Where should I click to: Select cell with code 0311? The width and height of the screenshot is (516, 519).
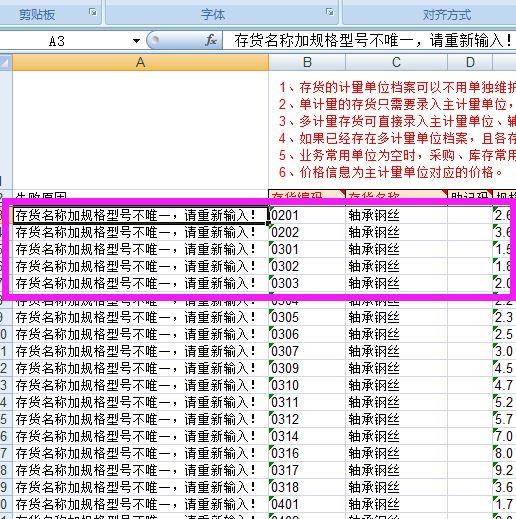click(x=307, y=402)
